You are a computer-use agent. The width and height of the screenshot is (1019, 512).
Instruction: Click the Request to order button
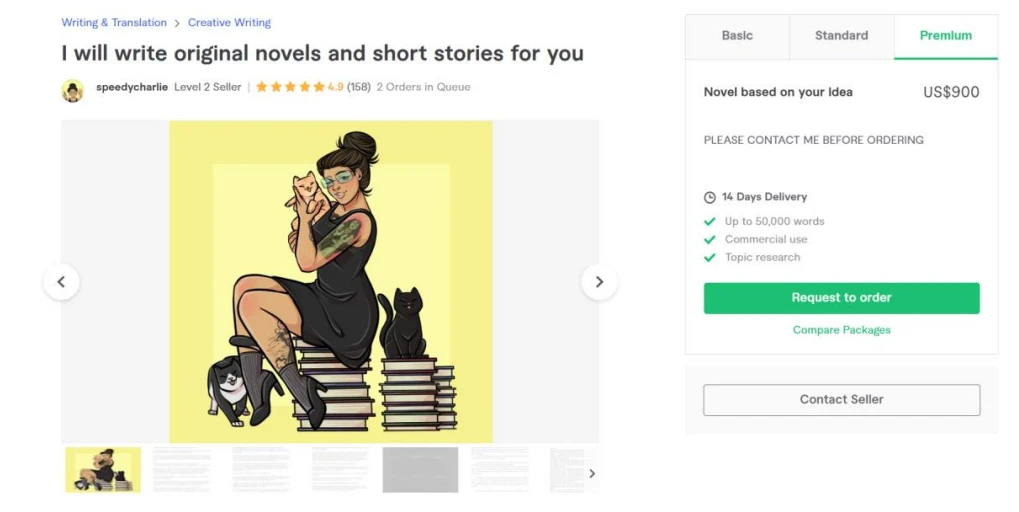(842, 298)
